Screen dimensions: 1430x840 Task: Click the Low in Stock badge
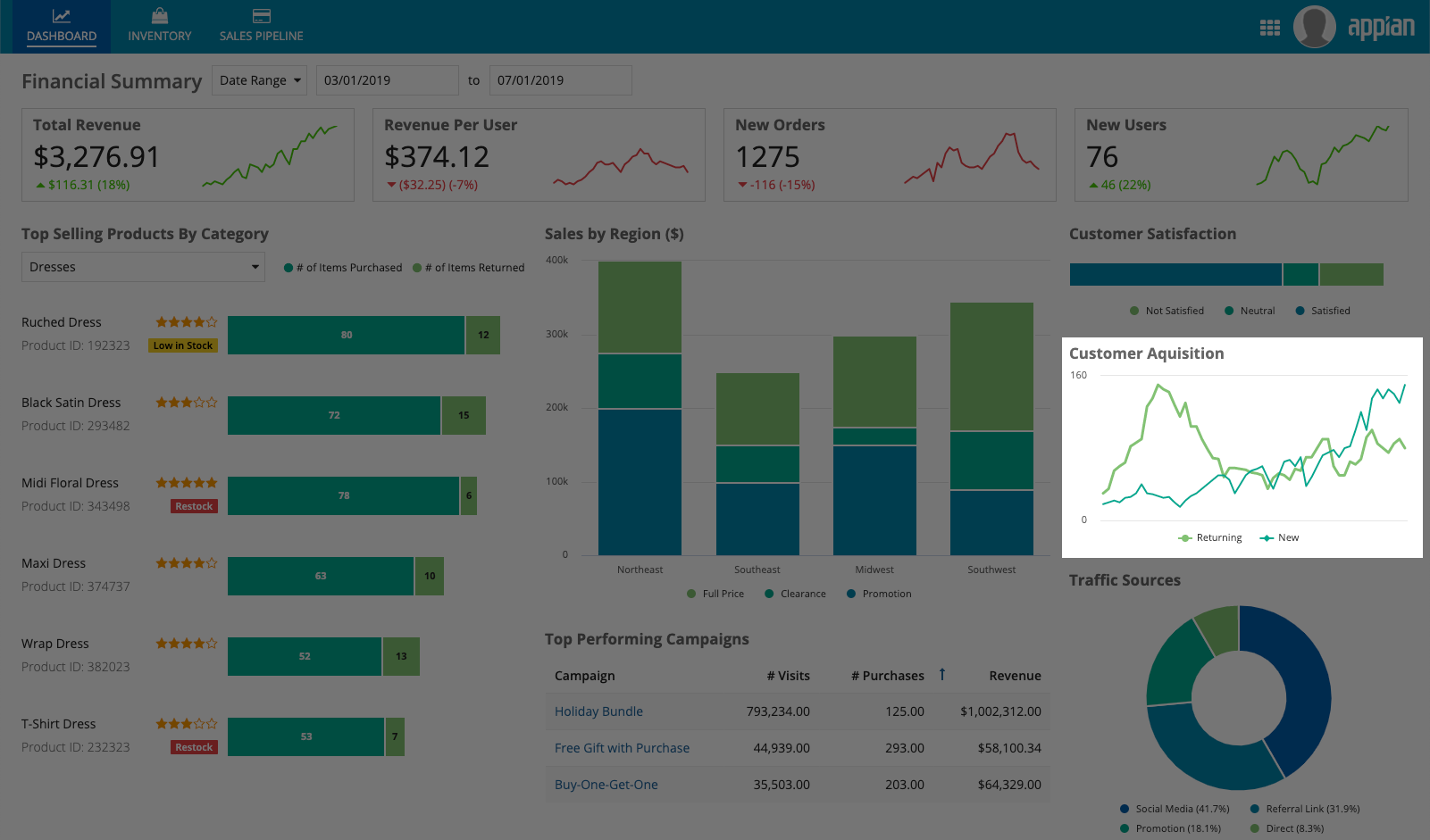tap(183, 345)
